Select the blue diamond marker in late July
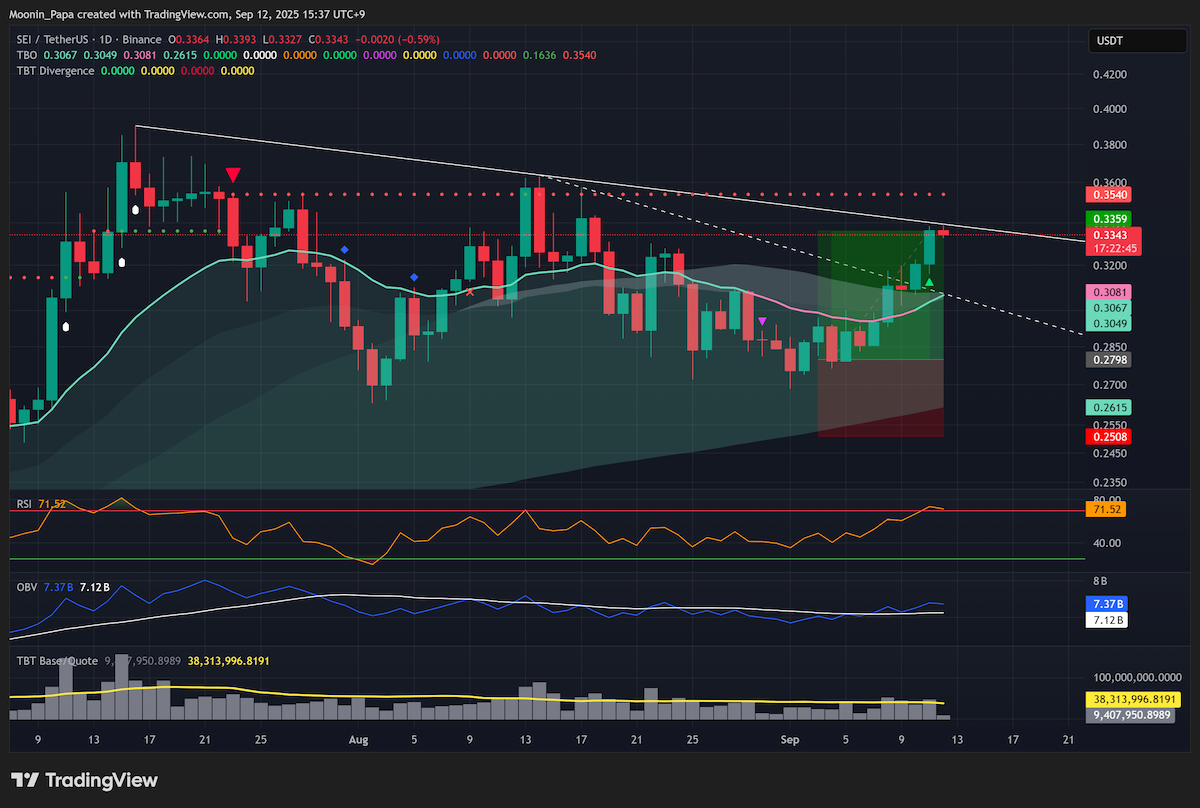This screenshot has height=808, width=1200. tap(344, 249)
